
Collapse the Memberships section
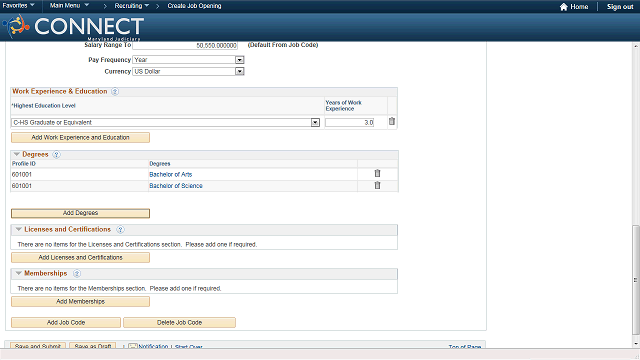tap(18, 273)
